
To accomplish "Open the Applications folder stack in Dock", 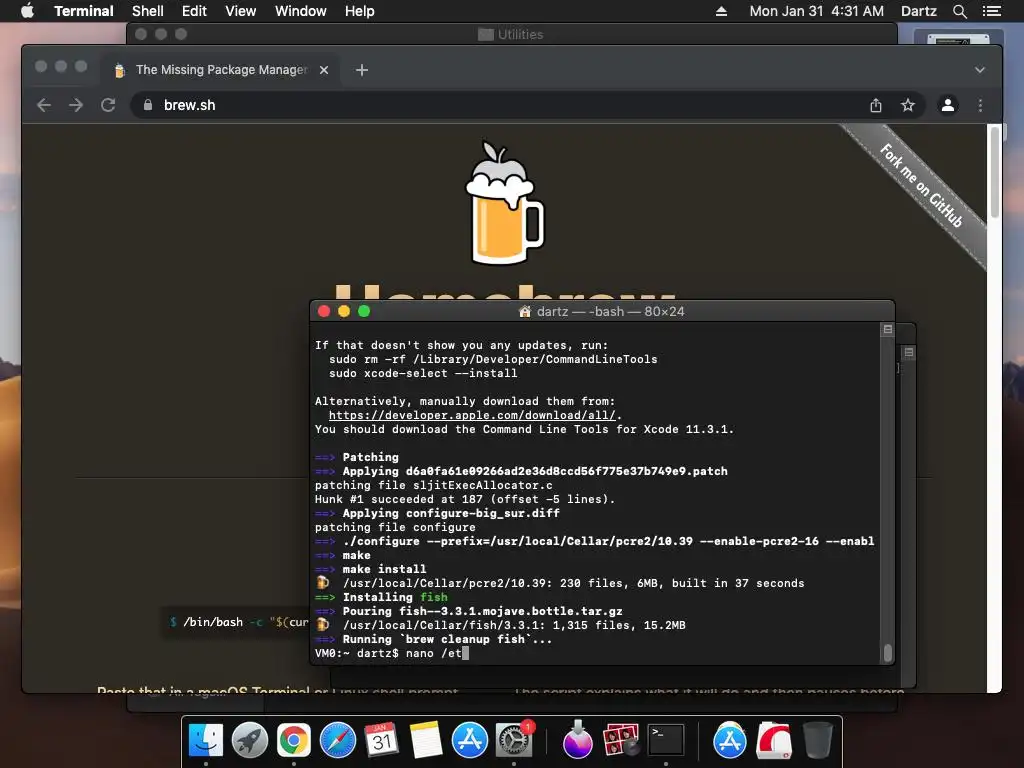I will 729,740.
